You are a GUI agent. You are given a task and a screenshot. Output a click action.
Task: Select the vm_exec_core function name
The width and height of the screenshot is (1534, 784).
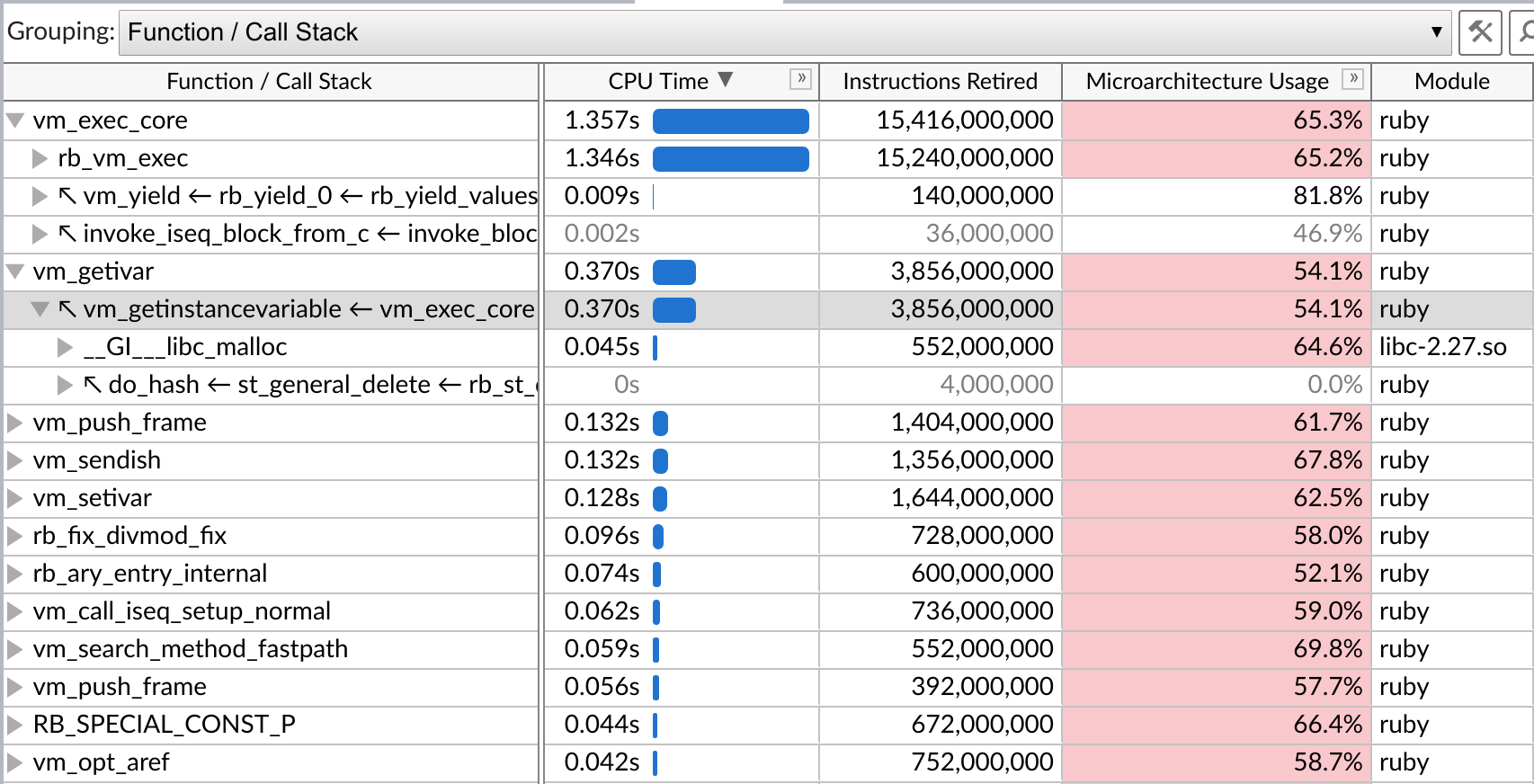[111, 120]
